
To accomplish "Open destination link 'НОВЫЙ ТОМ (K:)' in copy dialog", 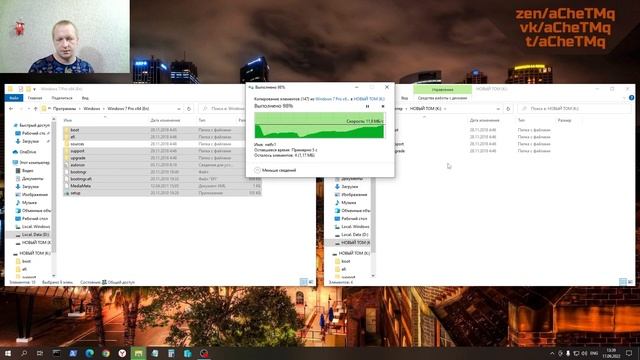I will point(369,99).
